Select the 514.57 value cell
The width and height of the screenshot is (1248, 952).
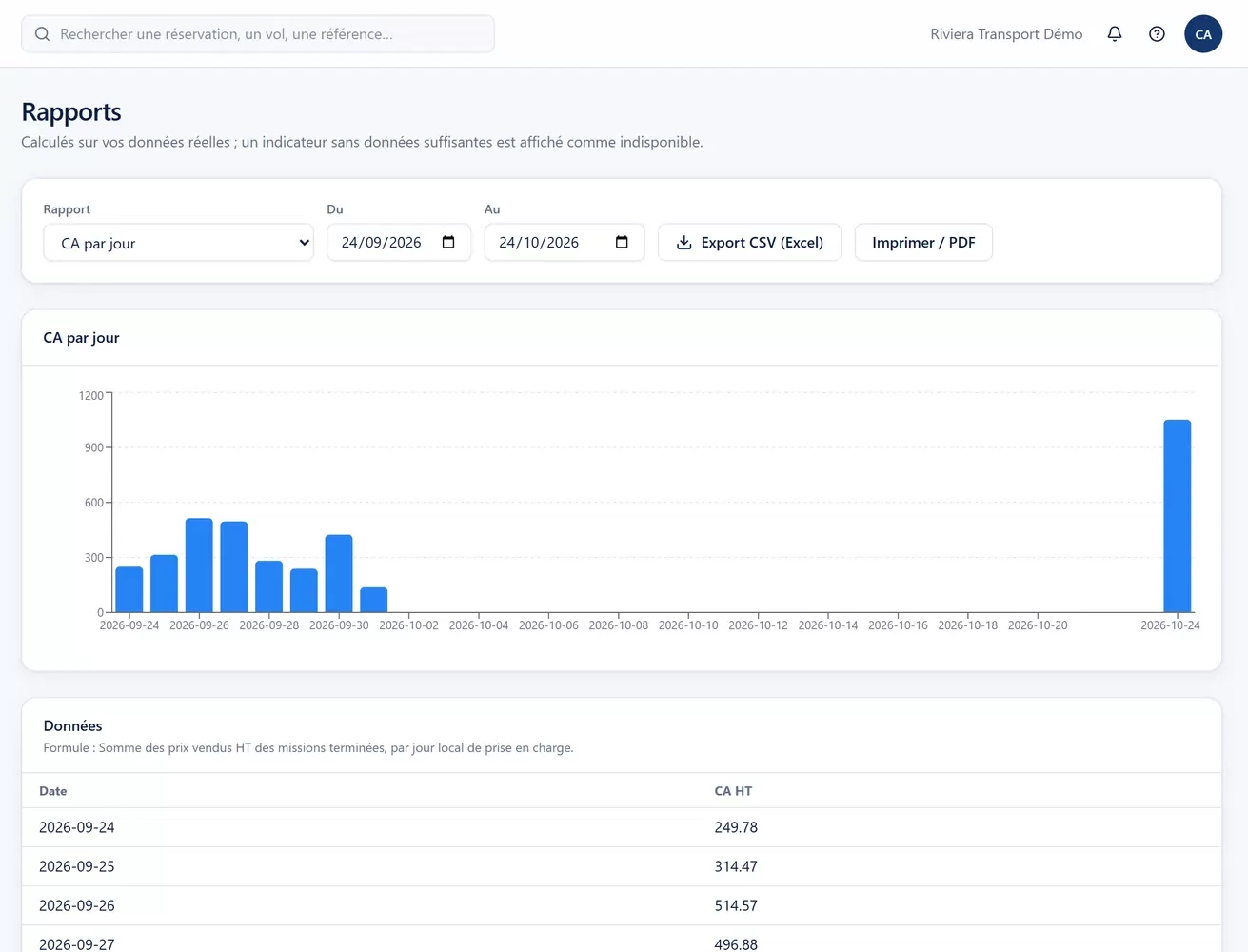[736, 905]
